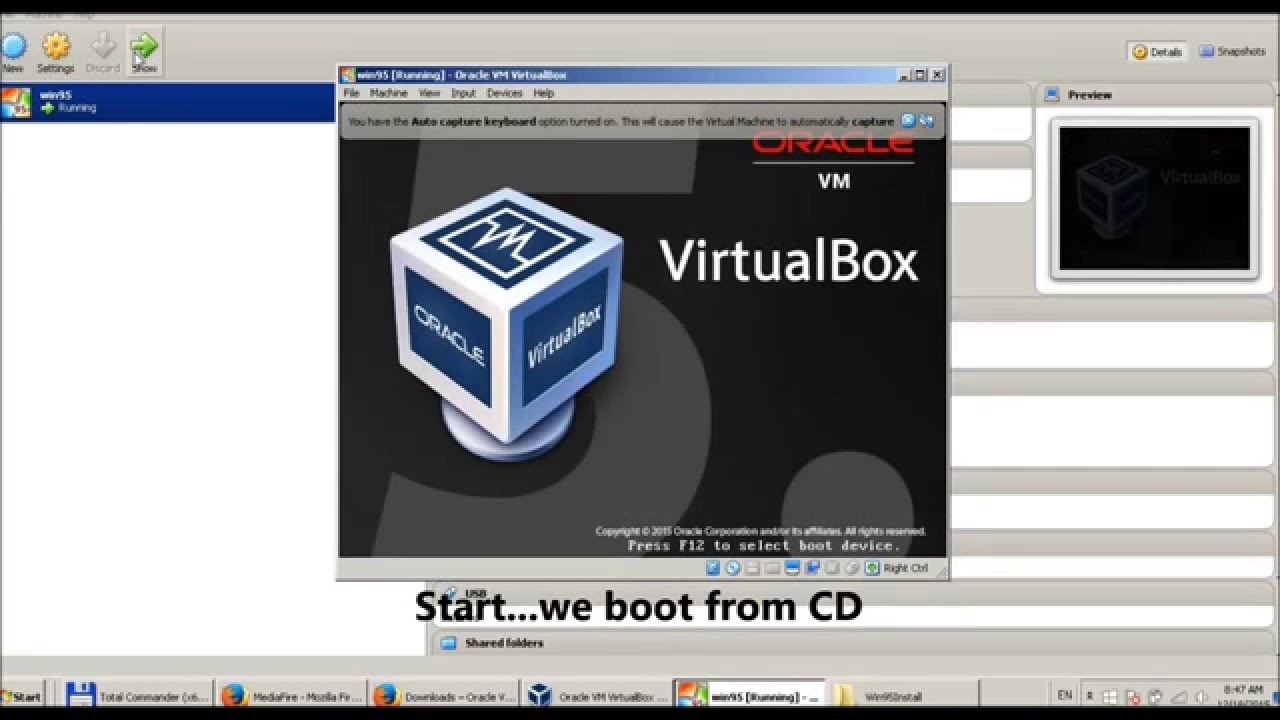Open the Help menu in VM window
The image size is (1280, 720).
pyautogui.click(x=543, y=93)
